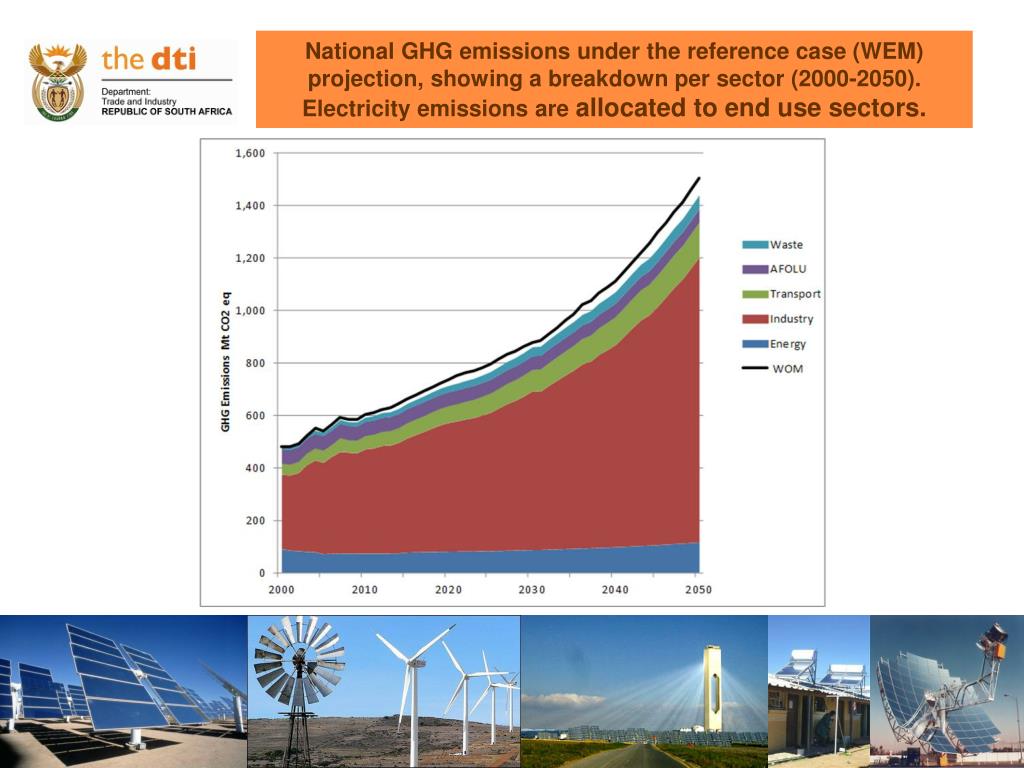Click the blue Energy area in the chart
Image resolution: width=1024 pixels, height=768 pixels.
pyautogui.click(x=490, y=562)
